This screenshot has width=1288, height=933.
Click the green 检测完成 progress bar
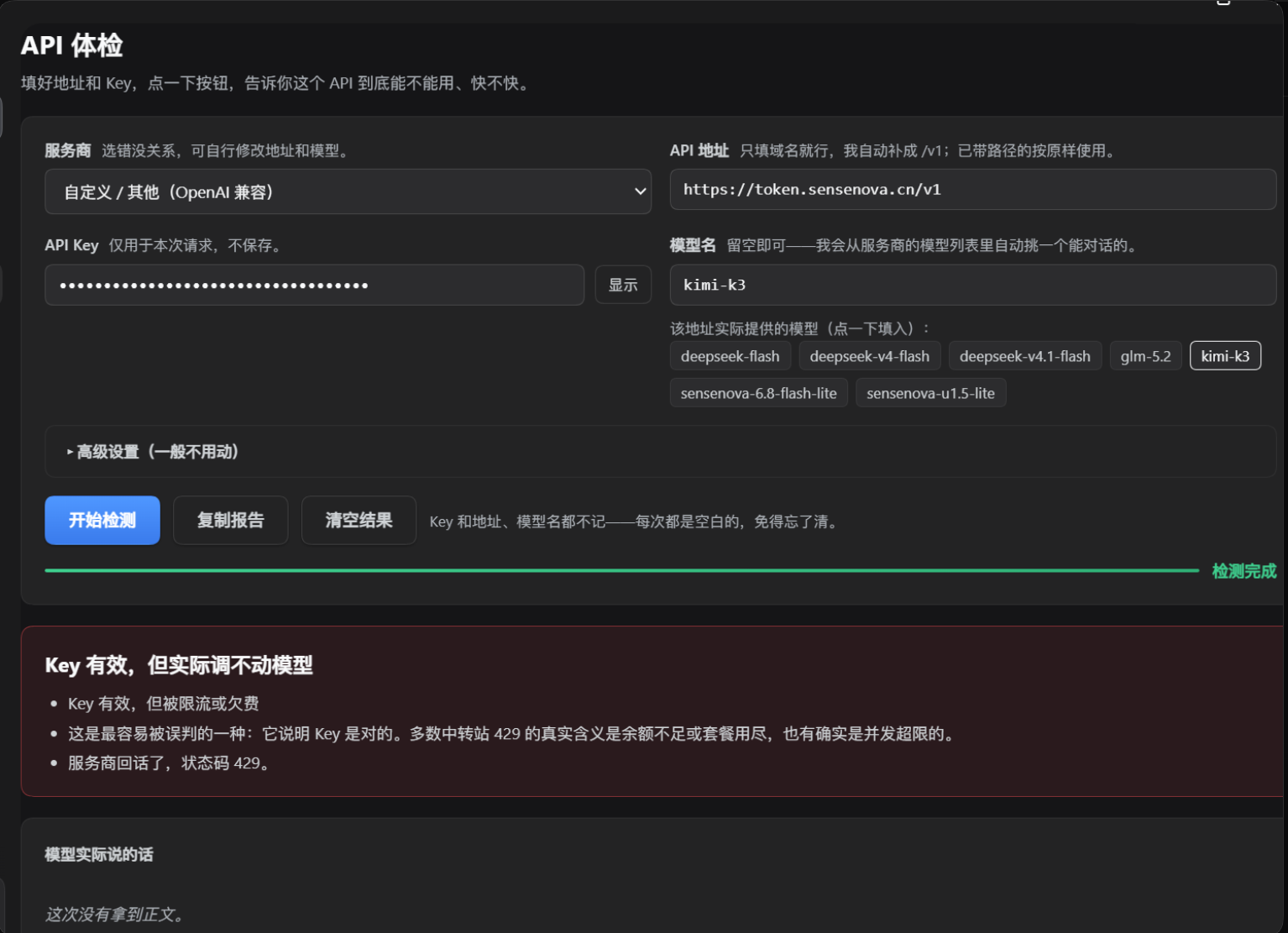(x=621, y=570)
